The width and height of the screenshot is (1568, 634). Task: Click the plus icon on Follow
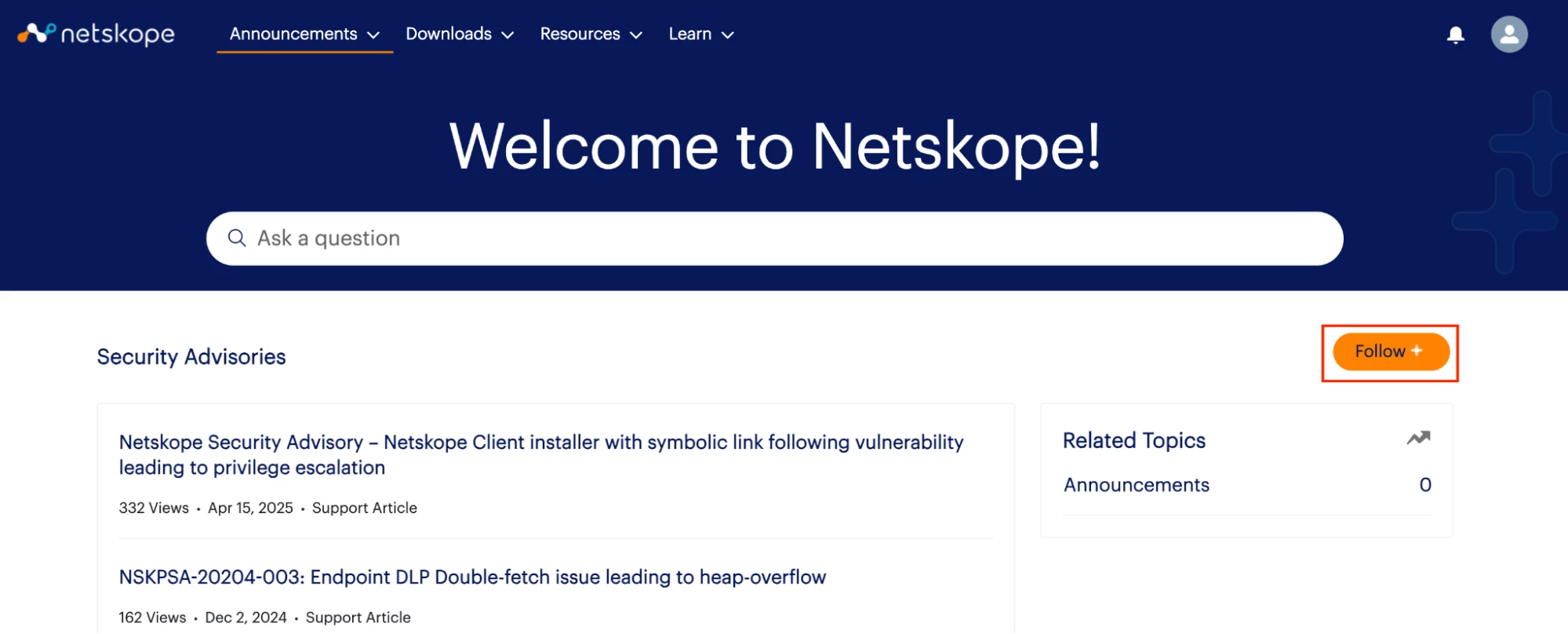pos(1417,351)
